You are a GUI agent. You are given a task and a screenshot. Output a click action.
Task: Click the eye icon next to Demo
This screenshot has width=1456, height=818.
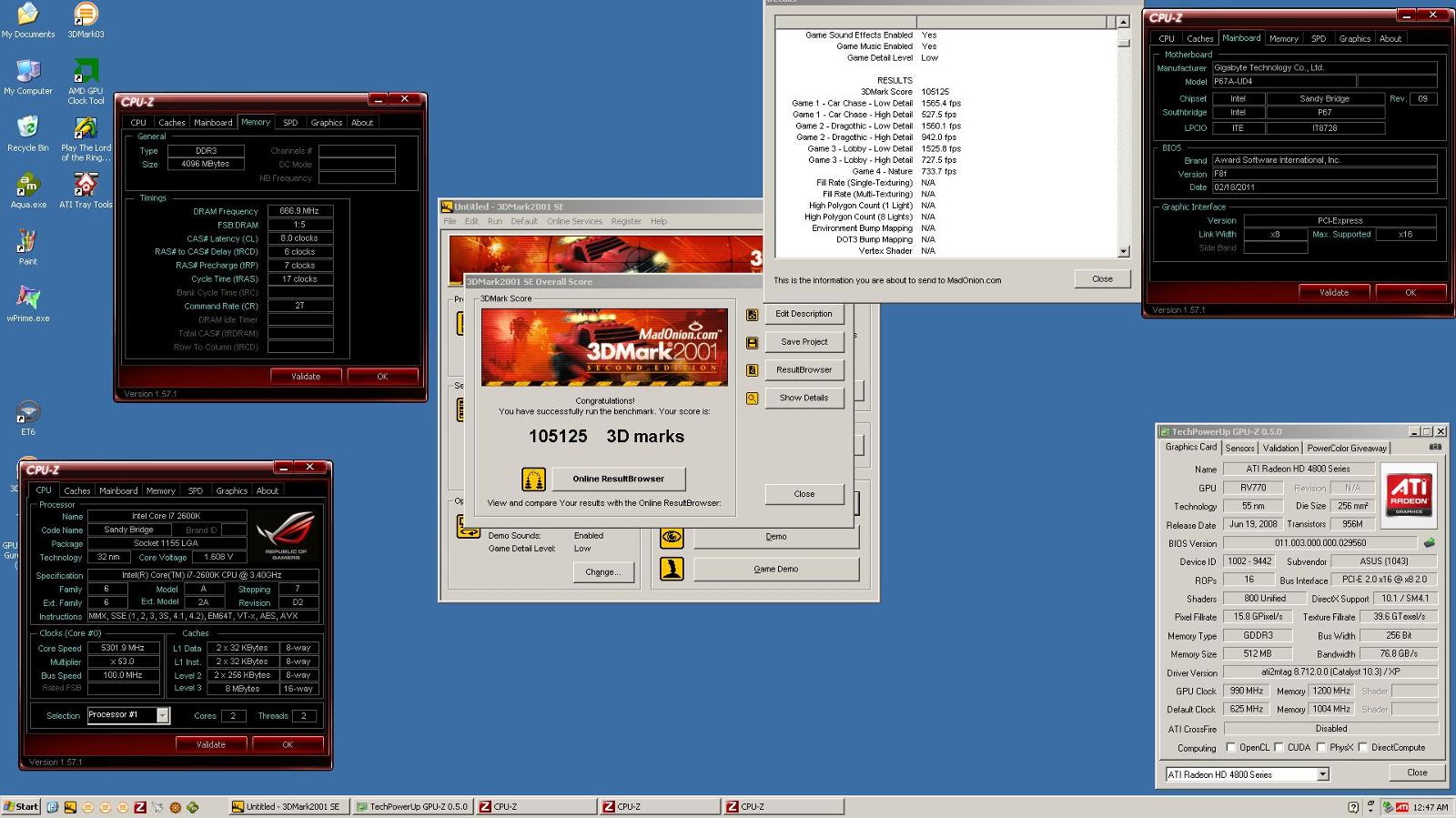[x=672, y=537]
